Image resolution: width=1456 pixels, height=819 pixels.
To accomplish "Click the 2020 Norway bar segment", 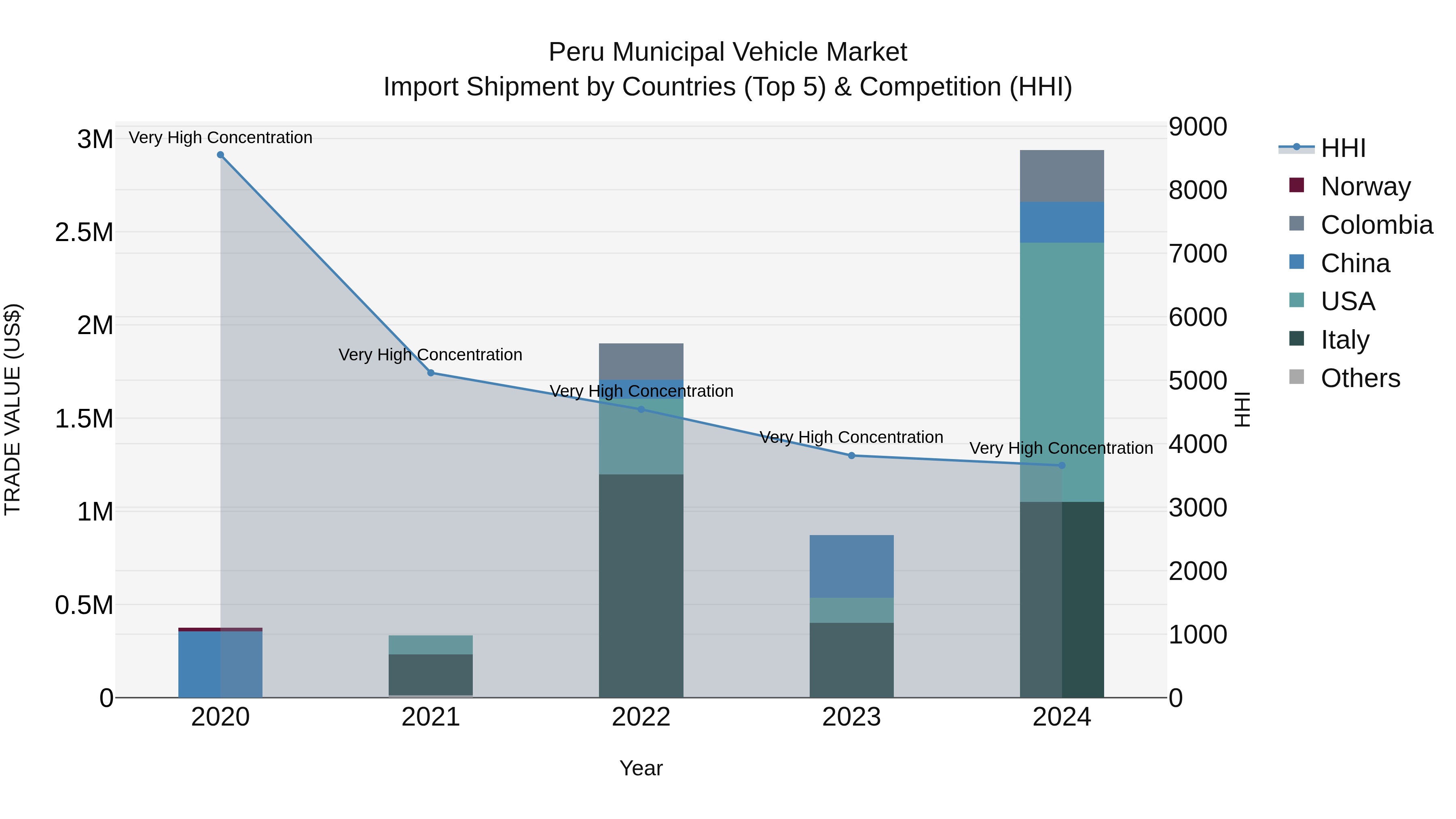I will [220, 630].
